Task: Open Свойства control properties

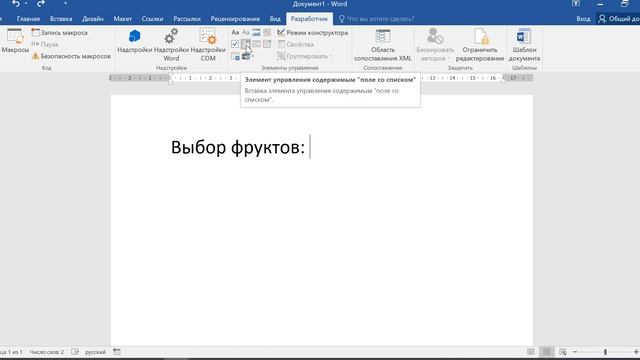Action: 296,44
